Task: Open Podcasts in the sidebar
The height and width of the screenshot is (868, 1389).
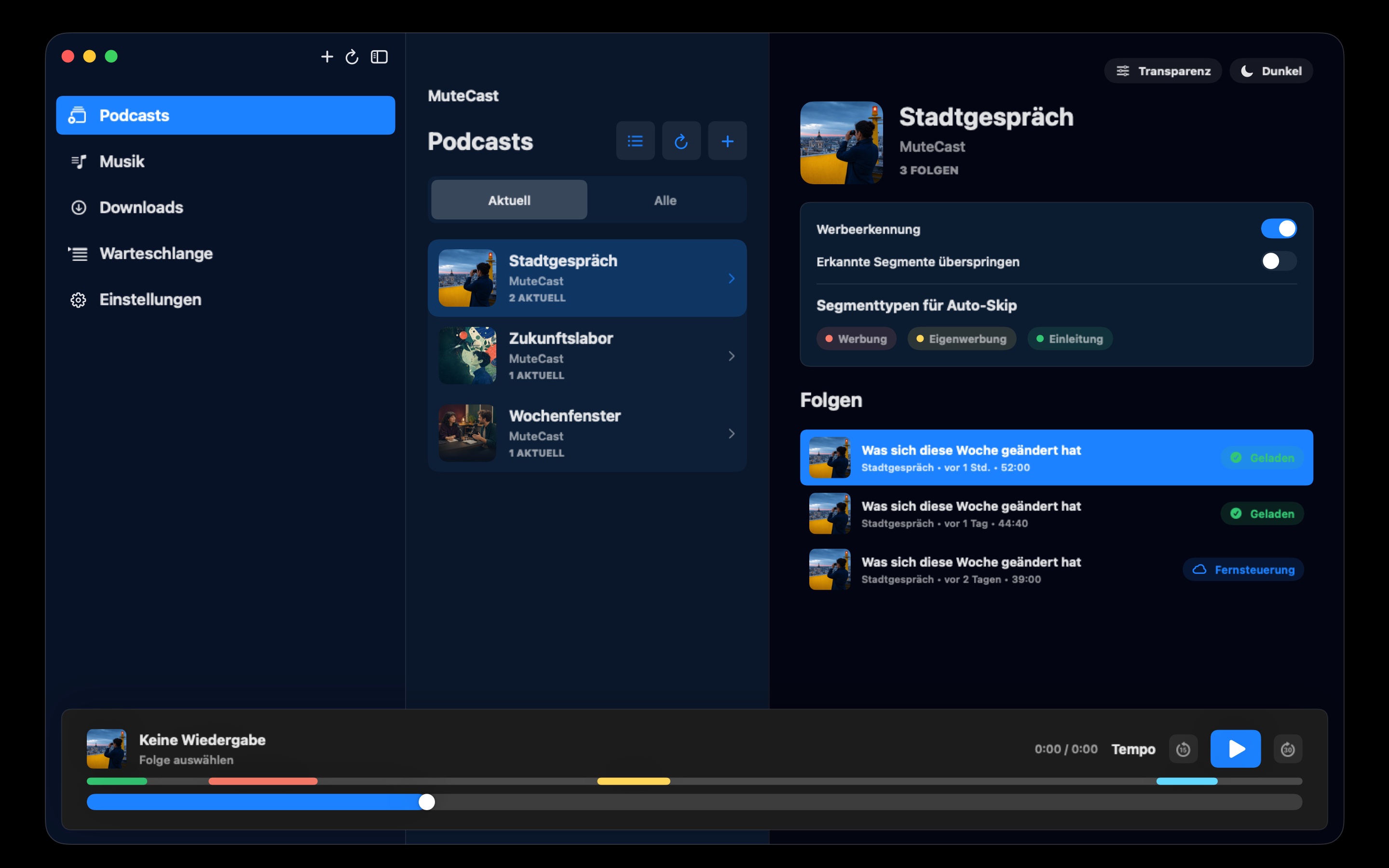Action: click(x=226, y=115)
